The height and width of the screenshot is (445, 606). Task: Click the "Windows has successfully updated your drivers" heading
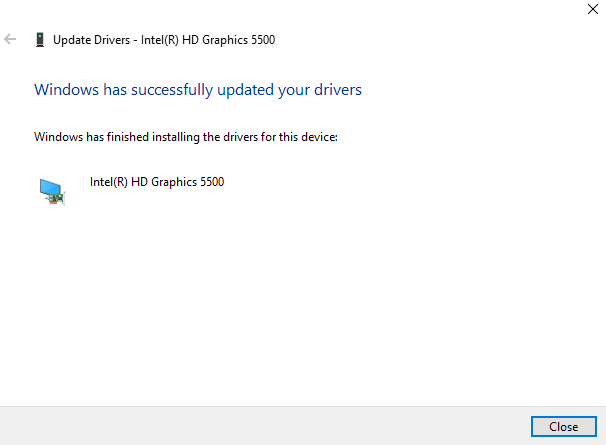tap(198, 89)
